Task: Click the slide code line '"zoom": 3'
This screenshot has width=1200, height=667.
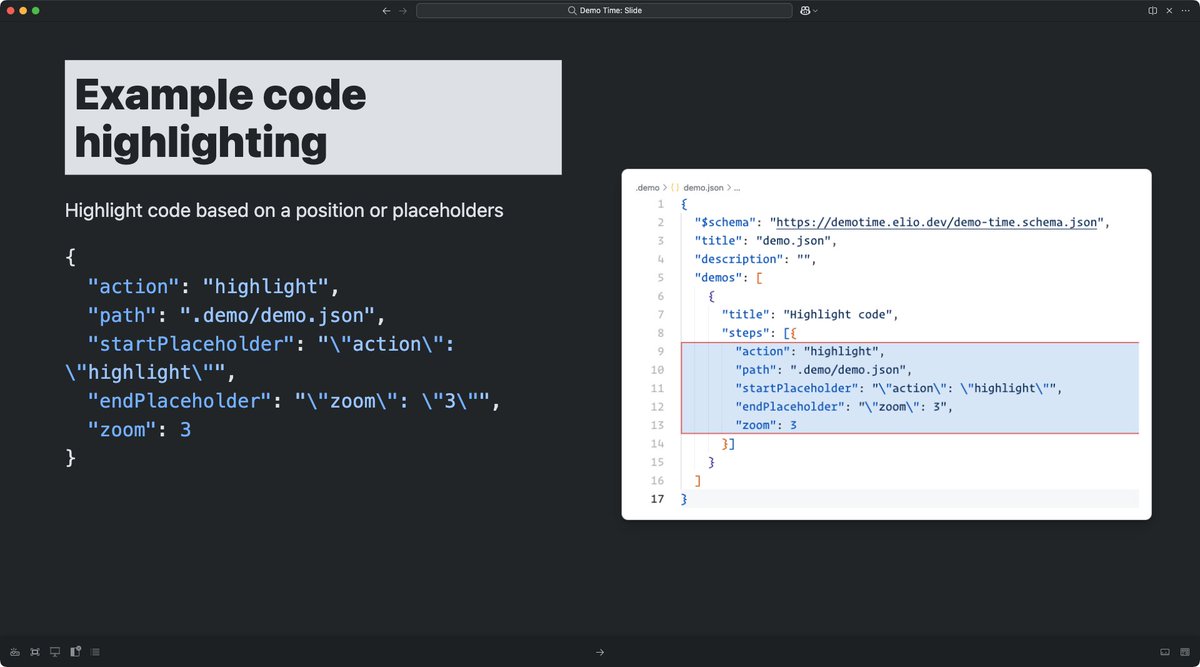Action: [139, 430]
